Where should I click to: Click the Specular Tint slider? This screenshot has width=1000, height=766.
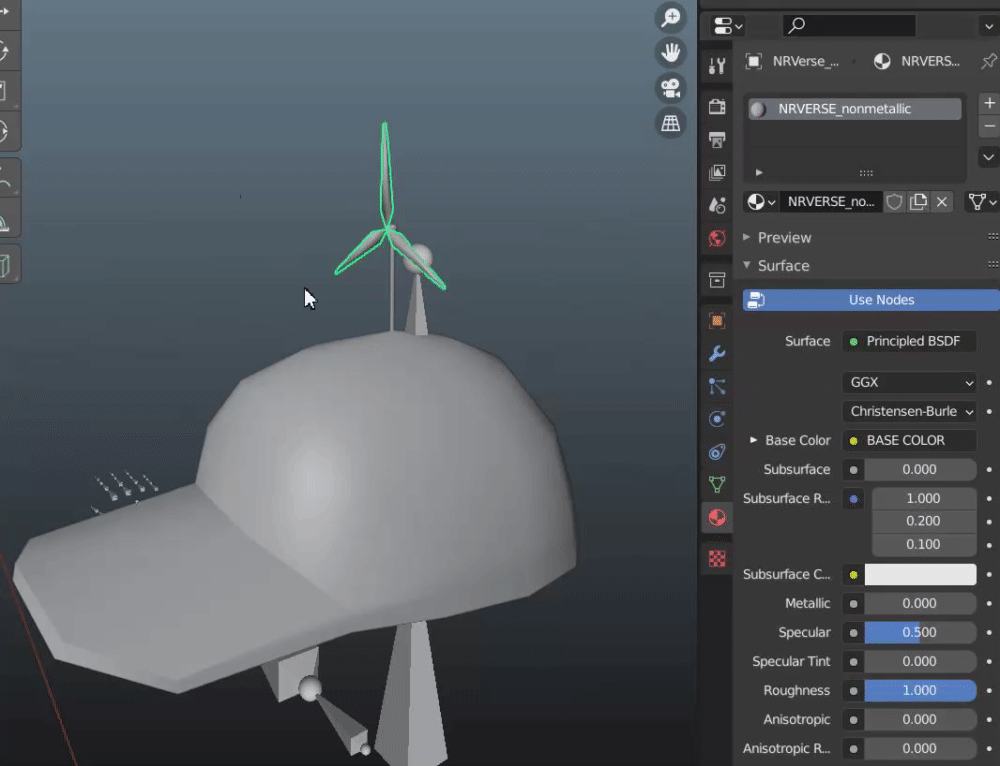(x=920, y=661)
